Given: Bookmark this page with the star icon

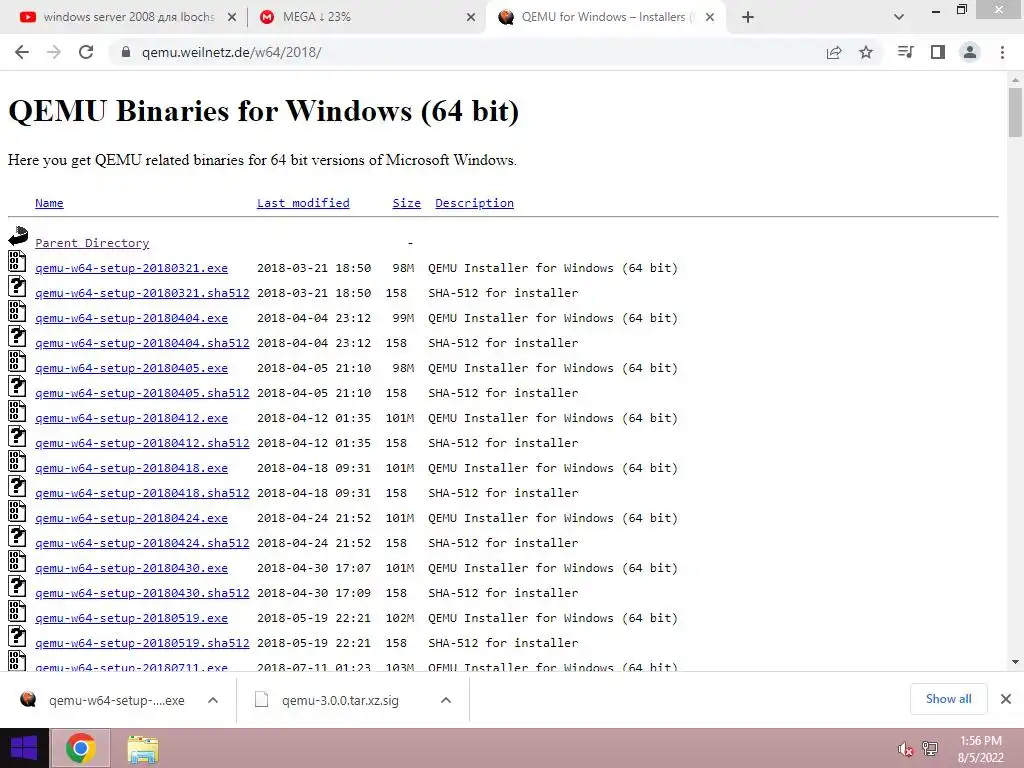Looking at the screenshot, I should pyautogui.click(x=866, y=52).
